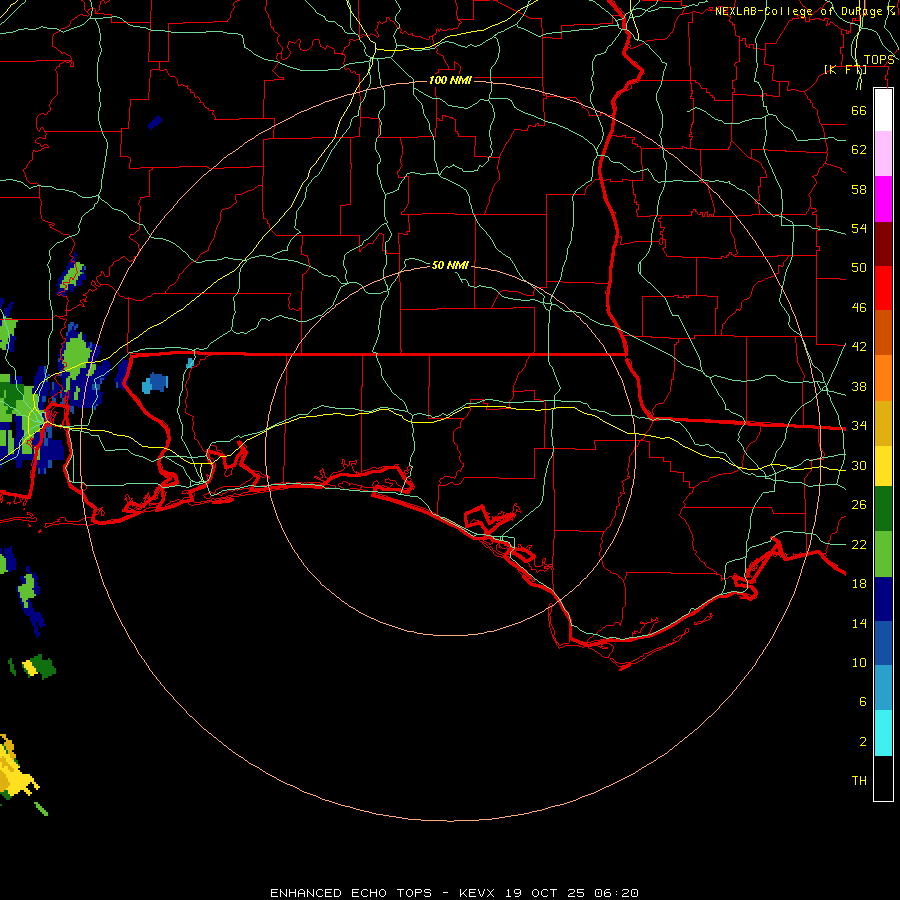Click the '2' legend value
The width and height of the screenshot is (900, 900).
pos(862,742)
